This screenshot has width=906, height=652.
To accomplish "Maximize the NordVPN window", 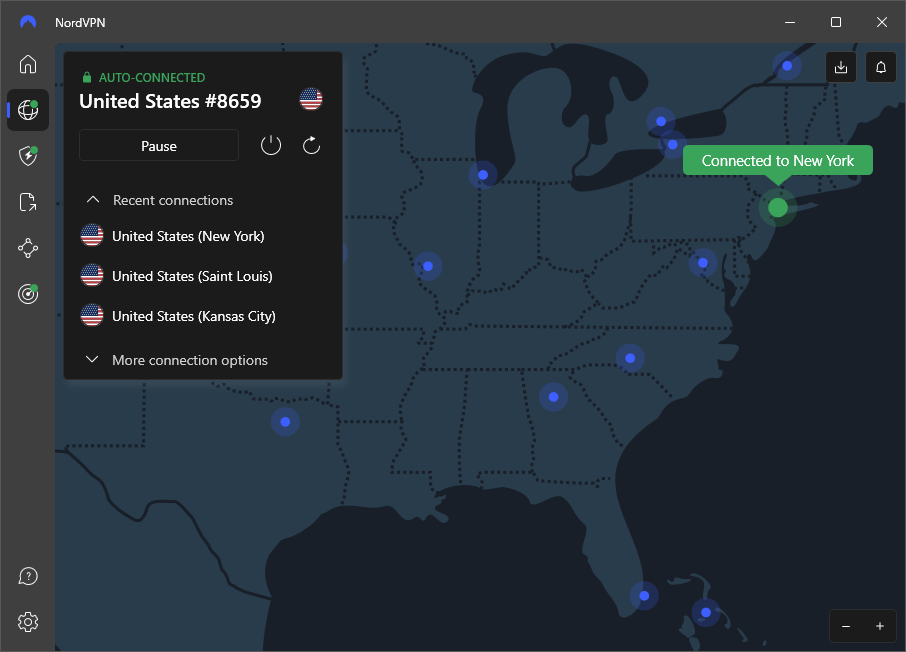I will 836,22.
